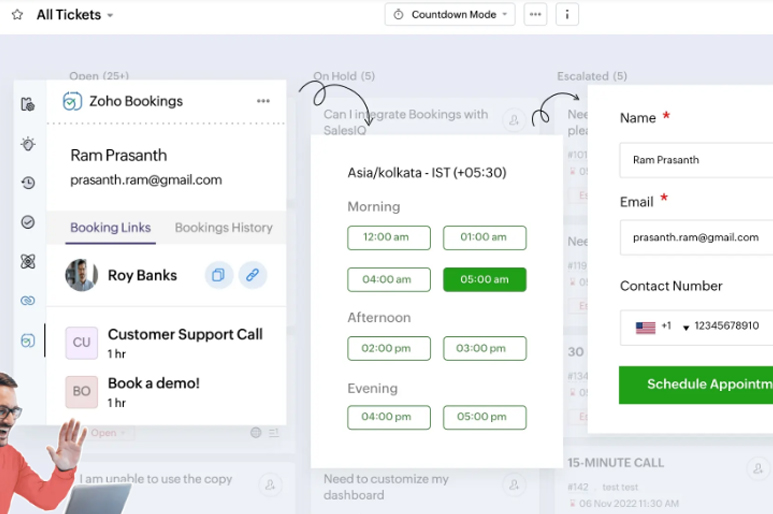
Task: Open the info icon in the top bar
Action: (567, 15)
